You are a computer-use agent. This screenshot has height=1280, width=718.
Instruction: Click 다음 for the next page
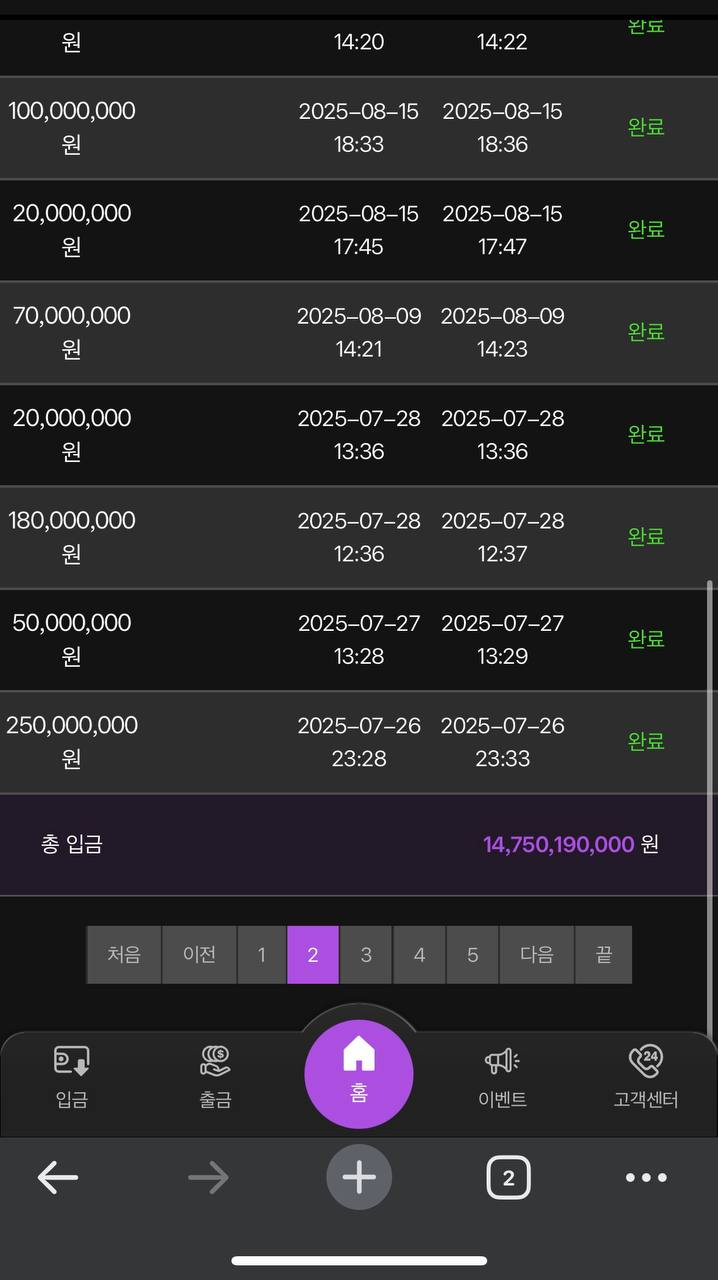tap(537, 955)
